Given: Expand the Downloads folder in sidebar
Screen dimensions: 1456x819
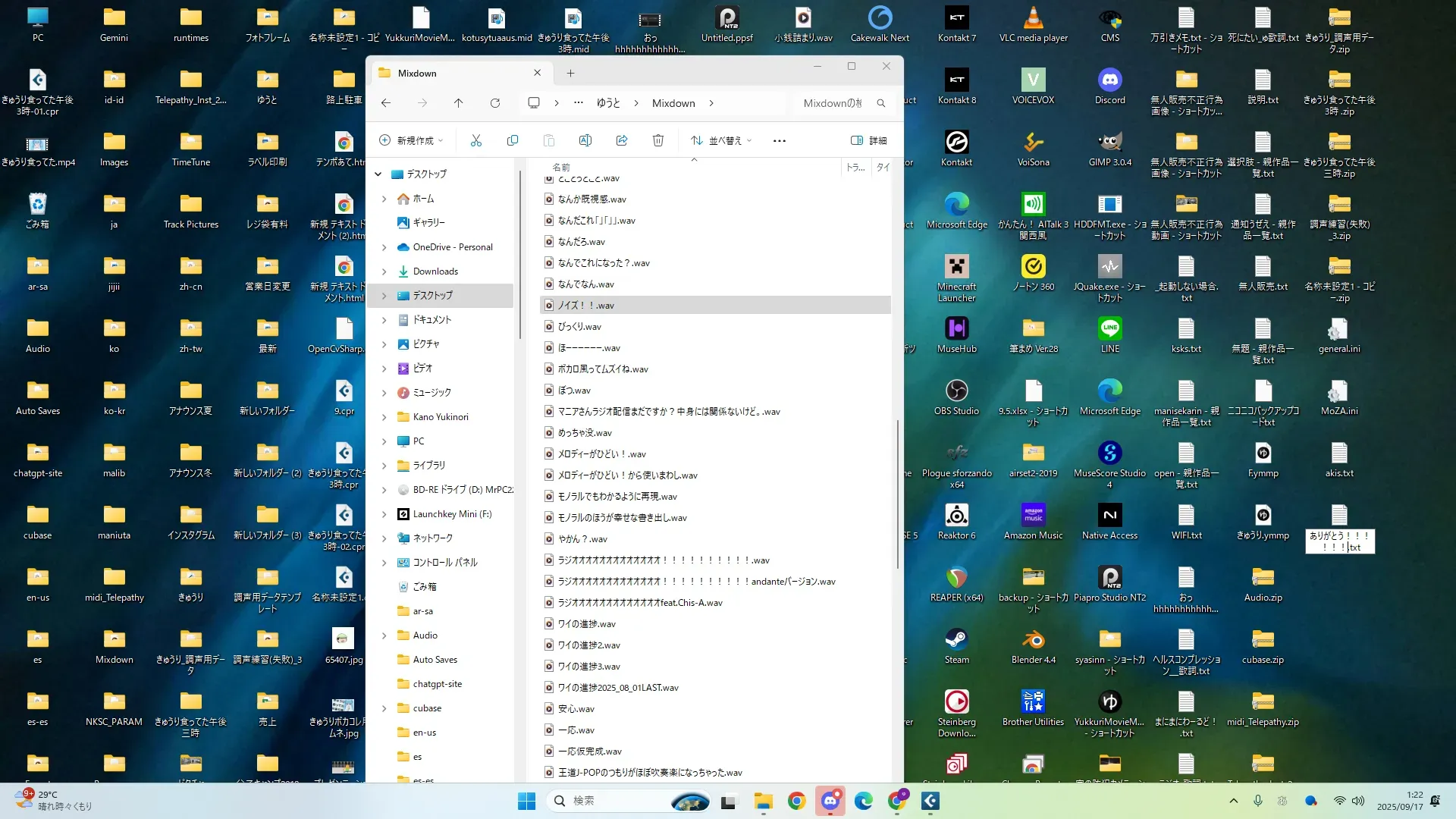Looking at the screenshot, I should [x=384, y=271].
